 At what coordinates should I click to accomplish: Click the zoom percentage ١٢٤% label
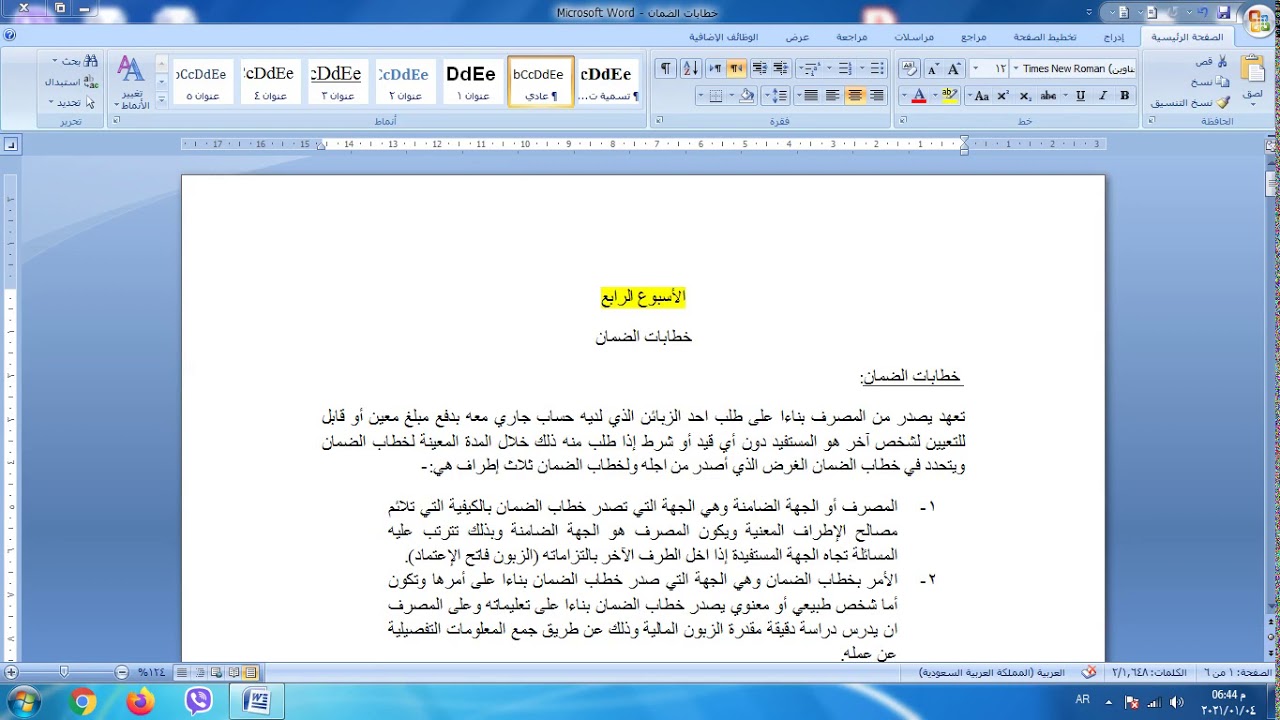point(151,673)
